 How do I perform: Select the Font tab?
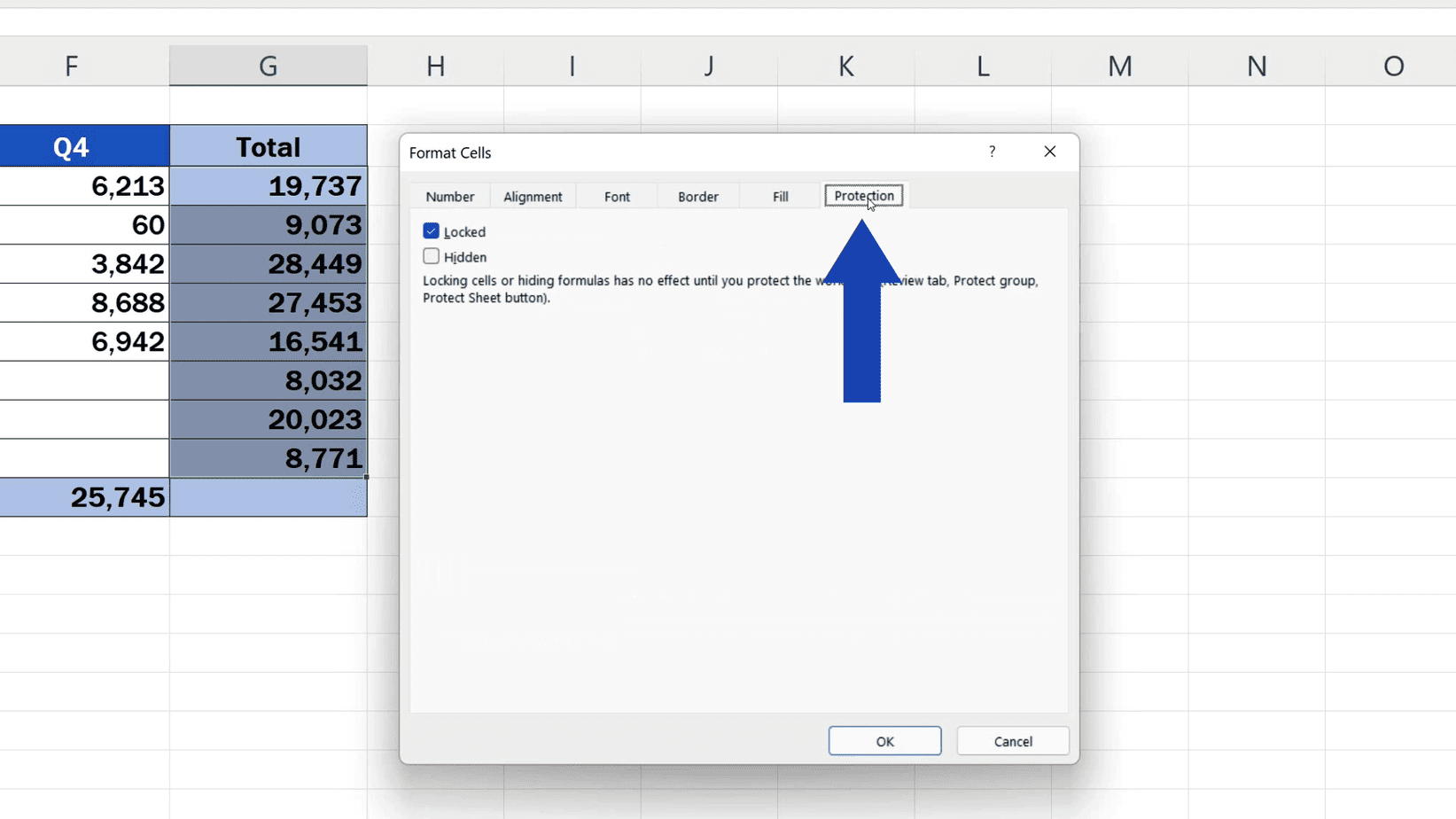pyautogui.click(x=616, y=196)
